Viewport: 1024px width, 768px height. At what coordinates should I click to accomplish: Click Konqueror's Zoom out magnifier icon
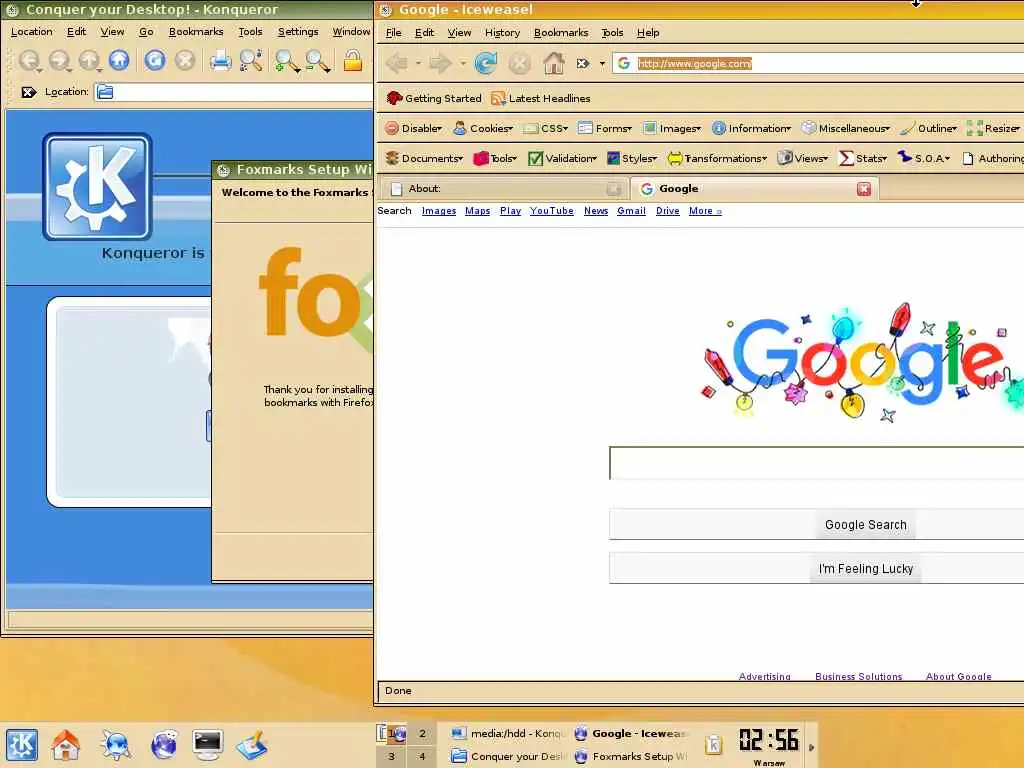tap(317, 60)
